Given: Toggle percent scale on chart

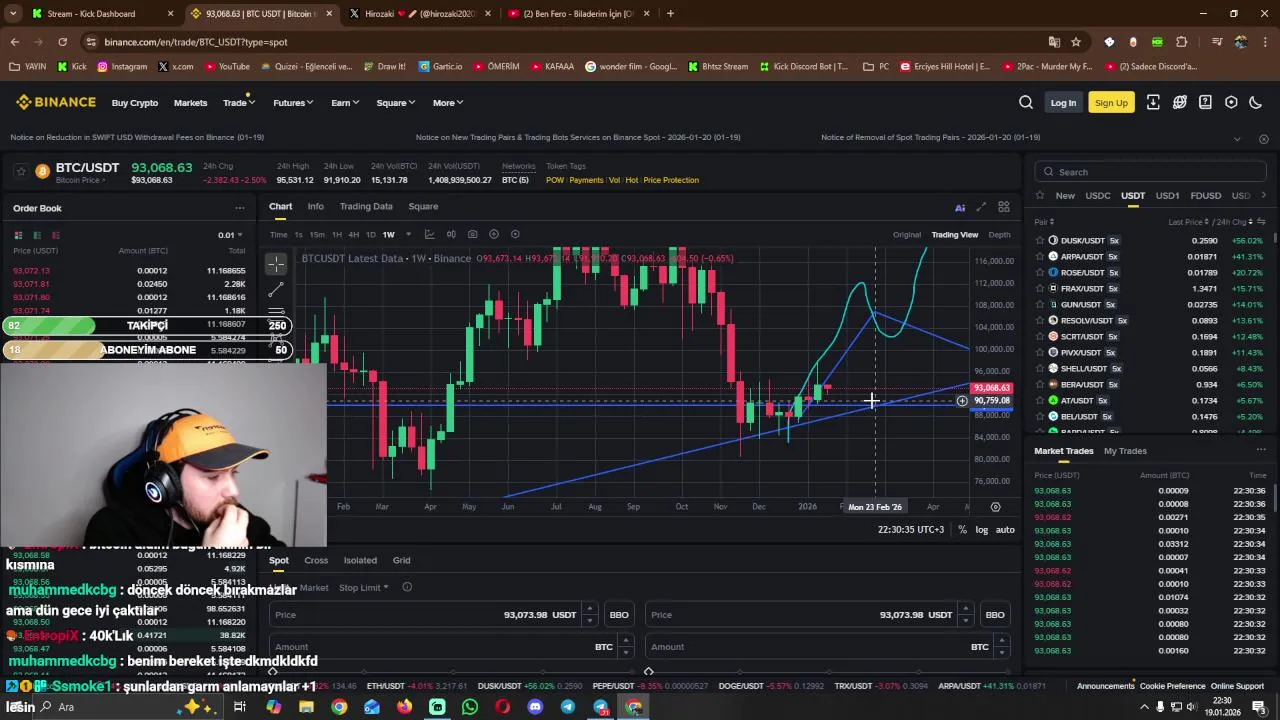Looking at the screenshot, I should [962, 530].
